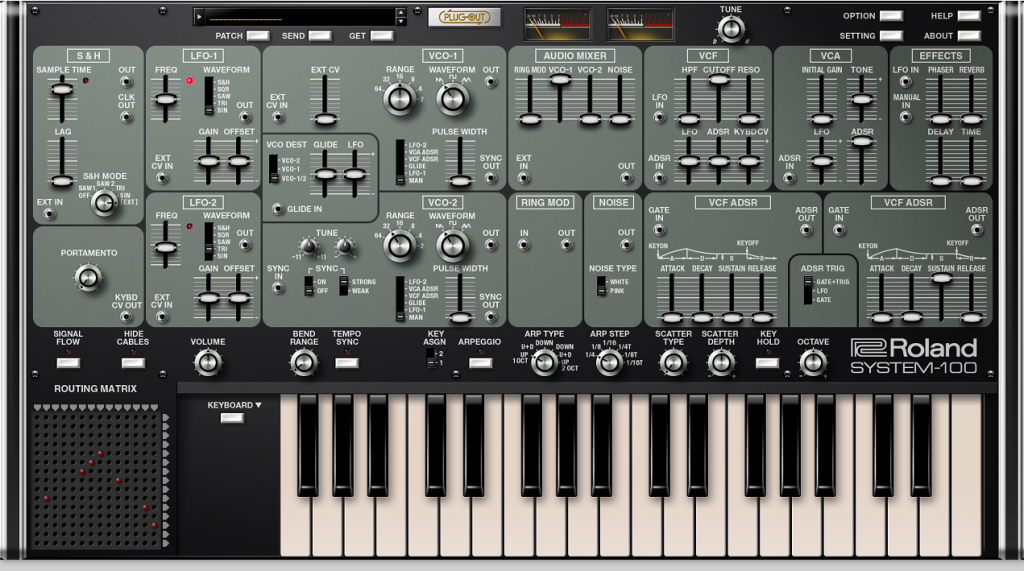The height and width of the screenshot is (571, 1024).
Task: Change the LFO-1 WAVEFORM selector
Action: [x=209, y=96]
